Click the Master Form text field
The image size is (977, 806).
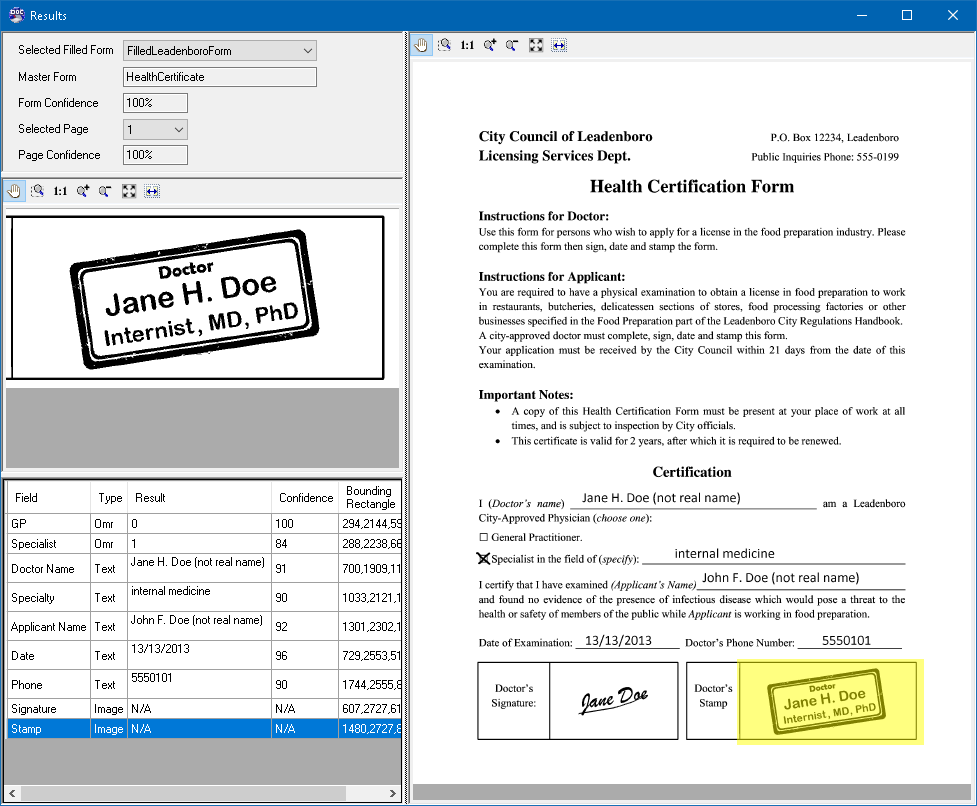[x=220, y=77]
